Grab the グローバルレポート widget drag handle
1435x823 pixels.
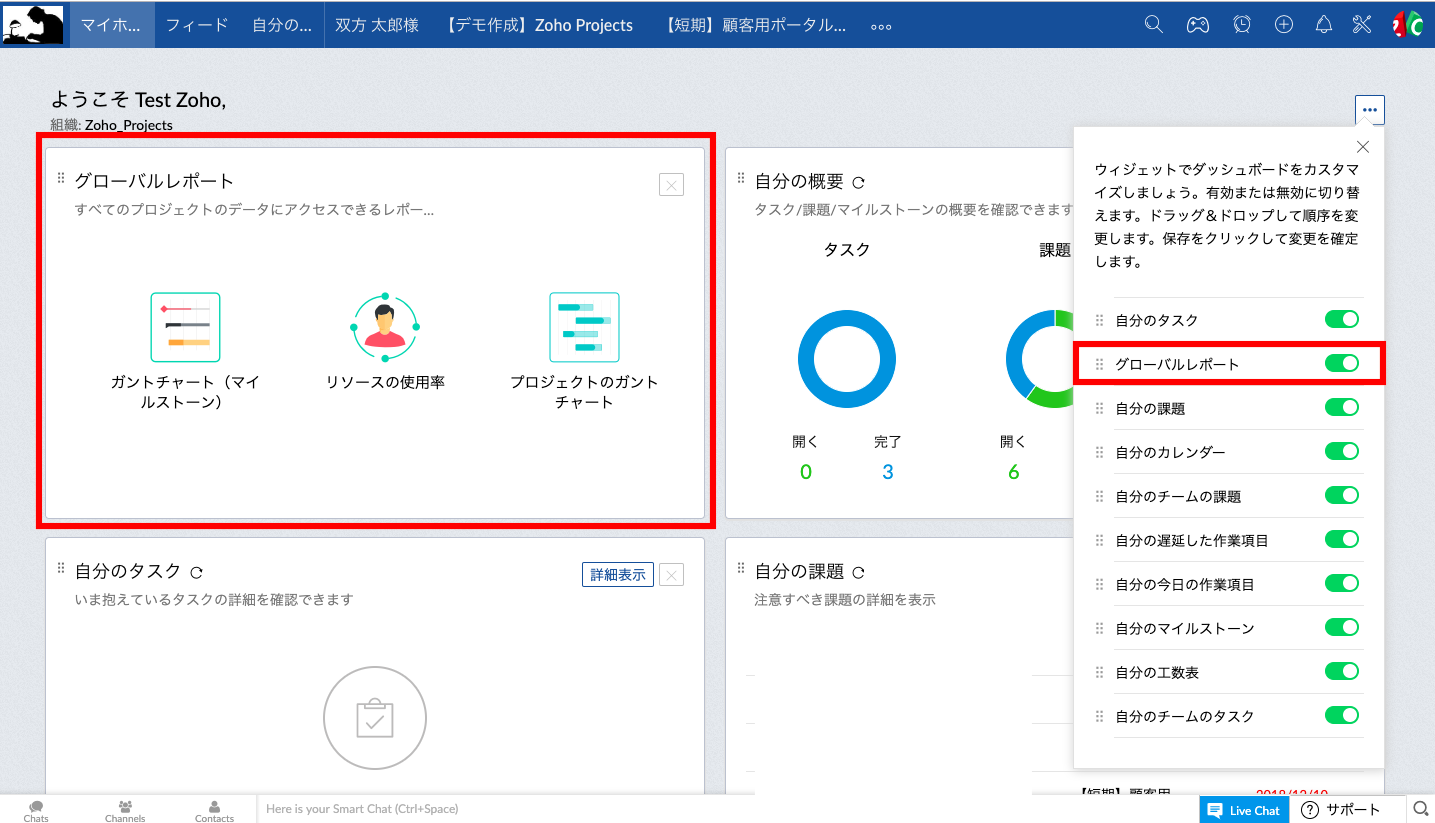point(61,178)
